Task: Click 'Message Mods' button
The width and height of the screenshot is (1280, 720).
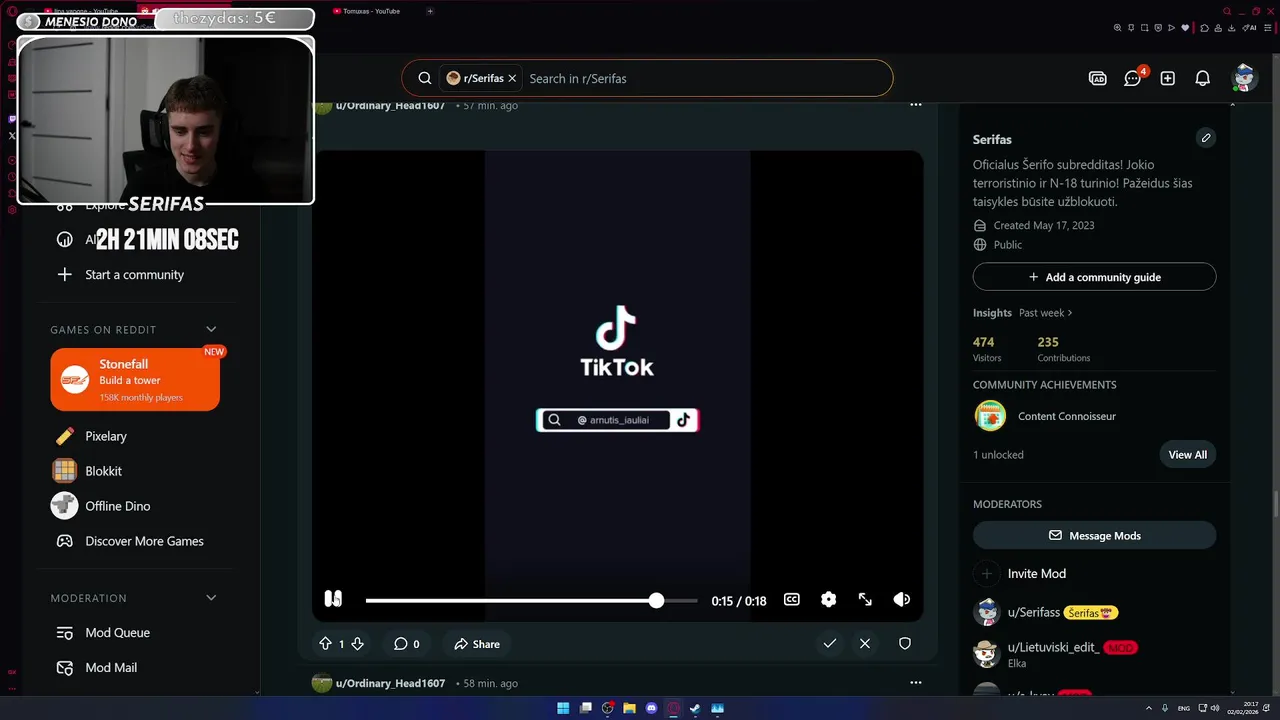Action: pos(1094,535)
